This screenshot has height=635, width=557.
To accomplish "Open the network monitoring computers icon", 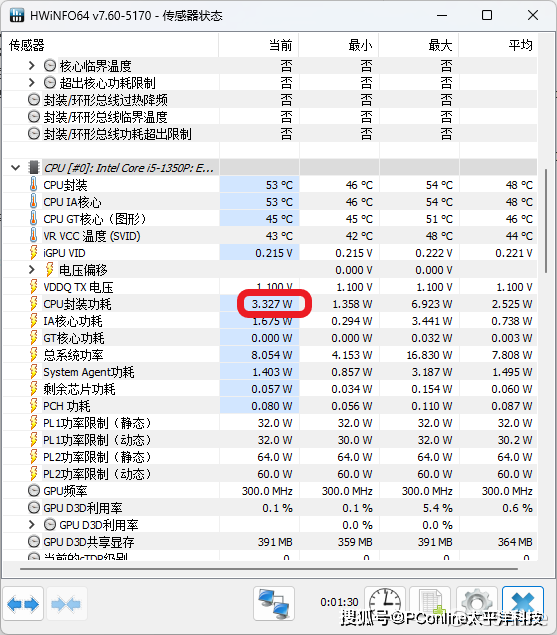I will pos(274,604).
